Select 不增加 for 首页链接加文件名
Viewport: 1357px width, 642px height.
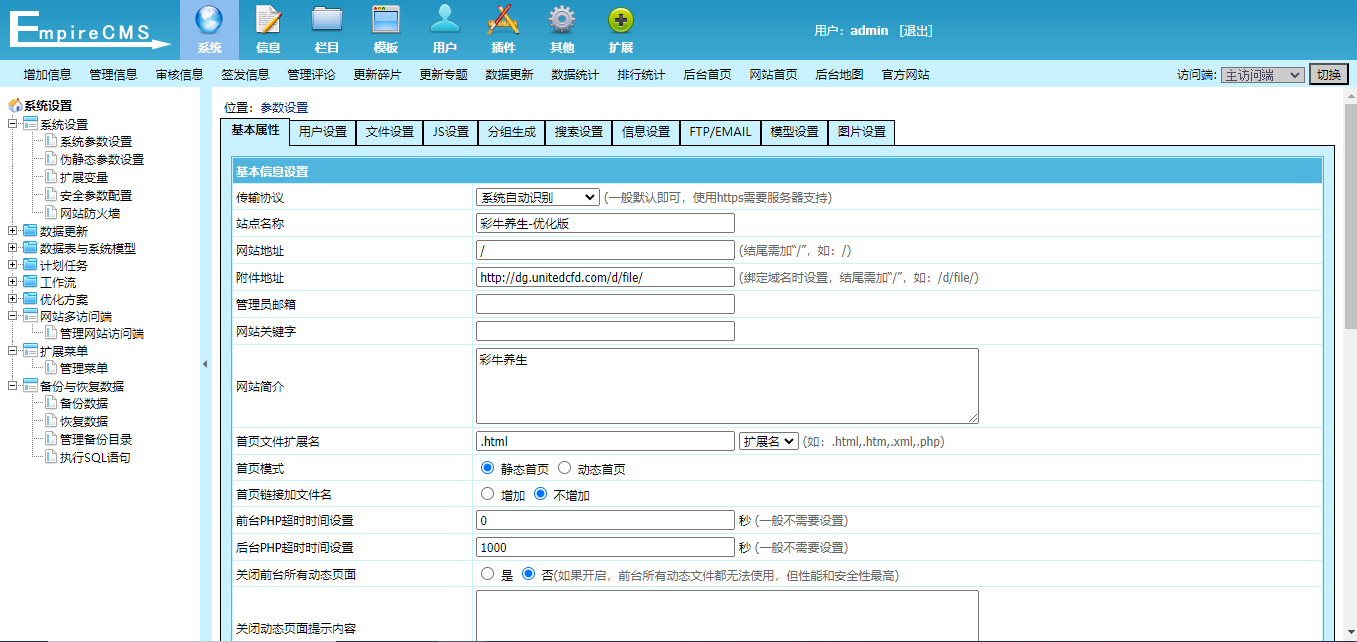tap(540, 493)
